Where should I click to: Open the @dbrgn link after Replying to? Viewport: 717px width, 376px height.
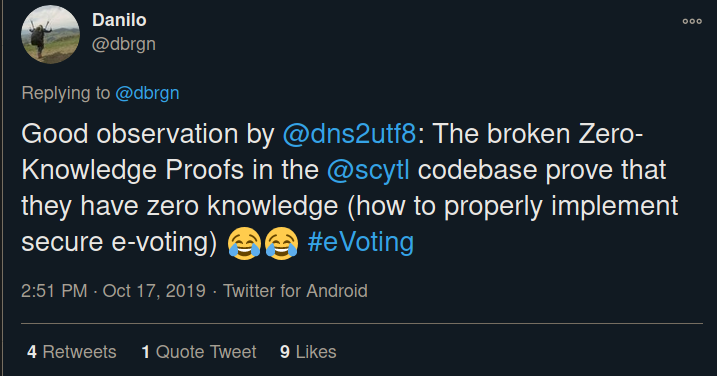[x=147, y=93]
